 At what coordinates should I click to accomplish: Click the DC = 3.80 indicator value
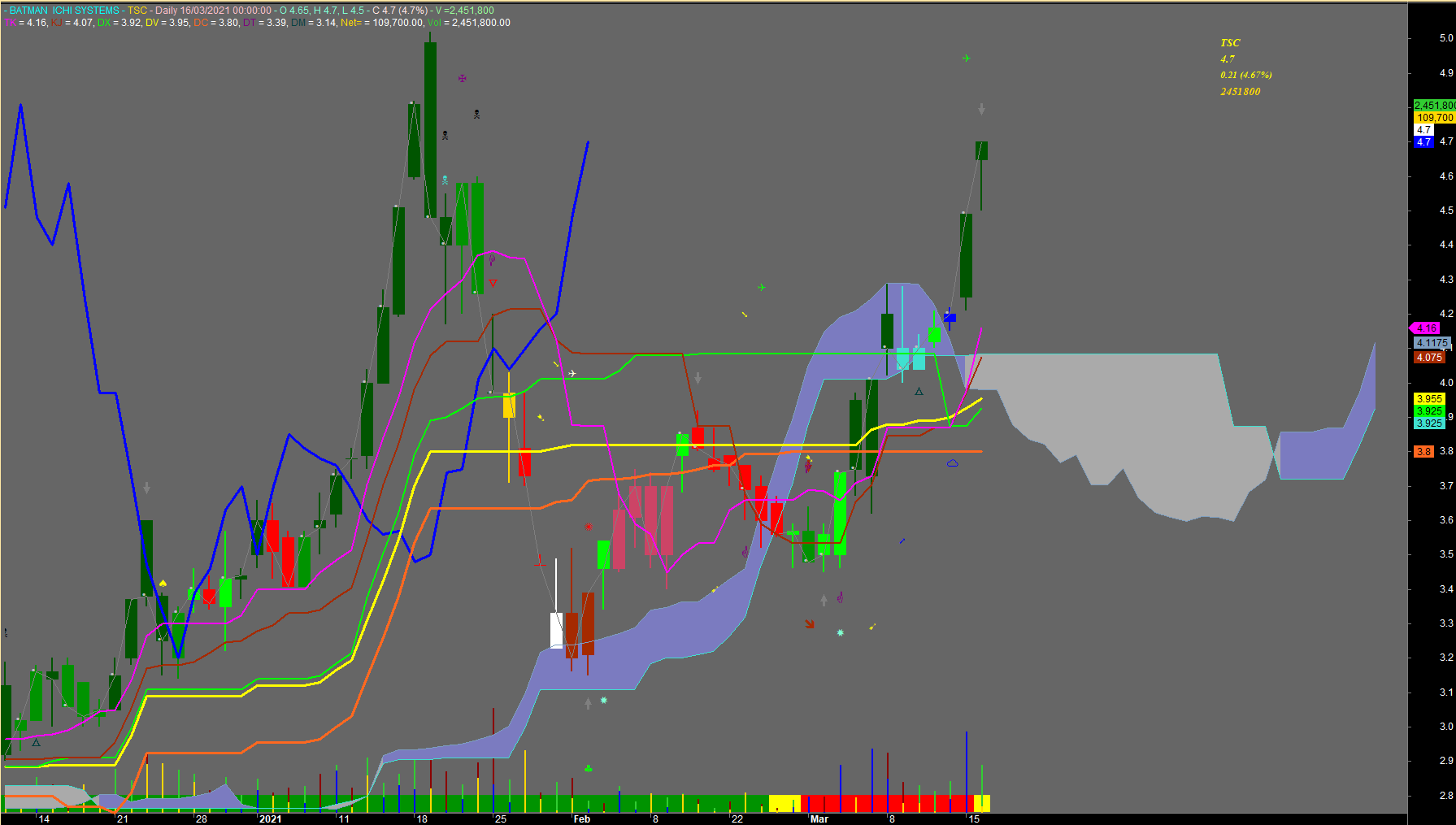216,23
